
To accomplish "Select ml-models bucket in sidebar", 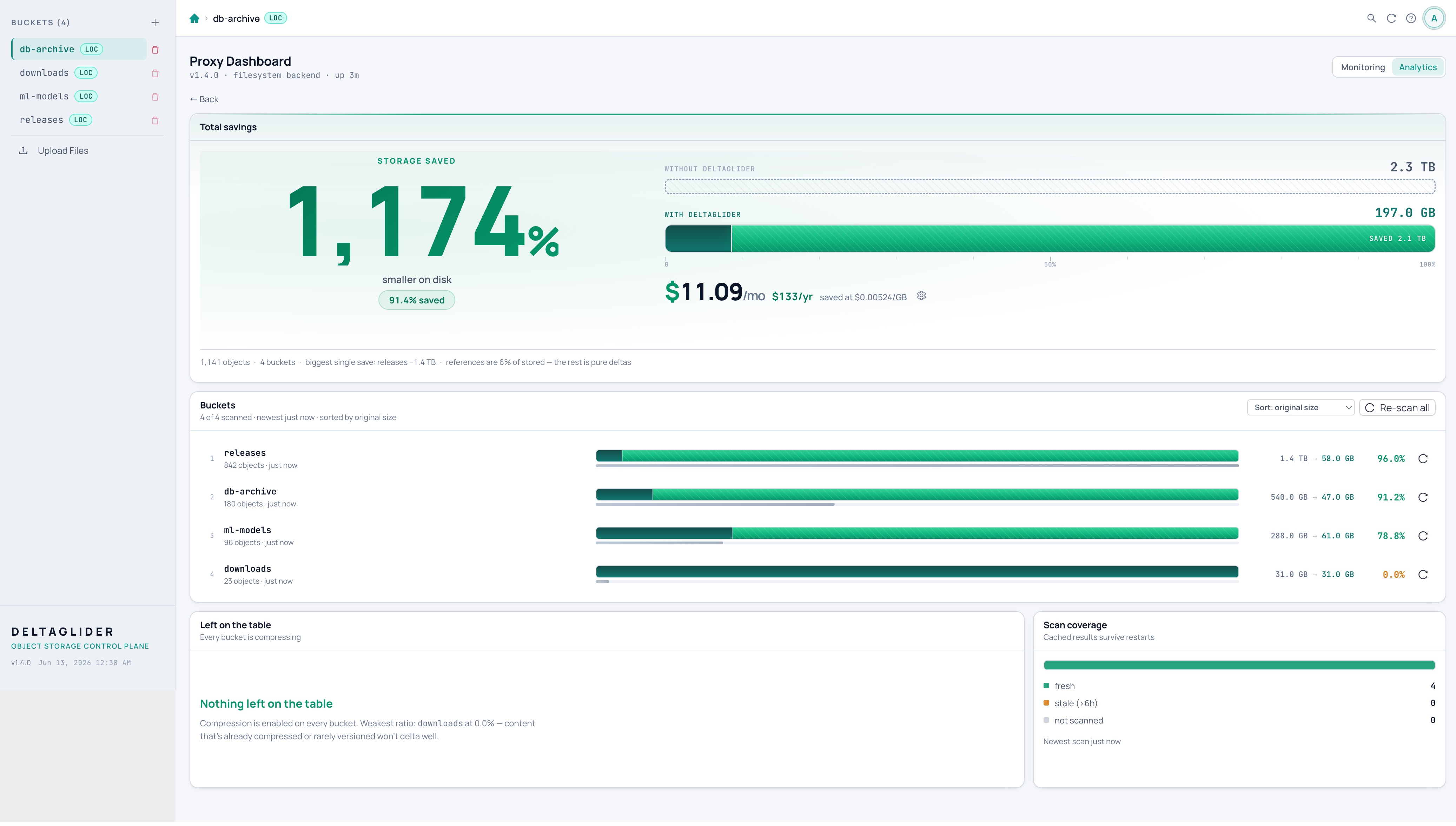I will [x=79, y=97].
